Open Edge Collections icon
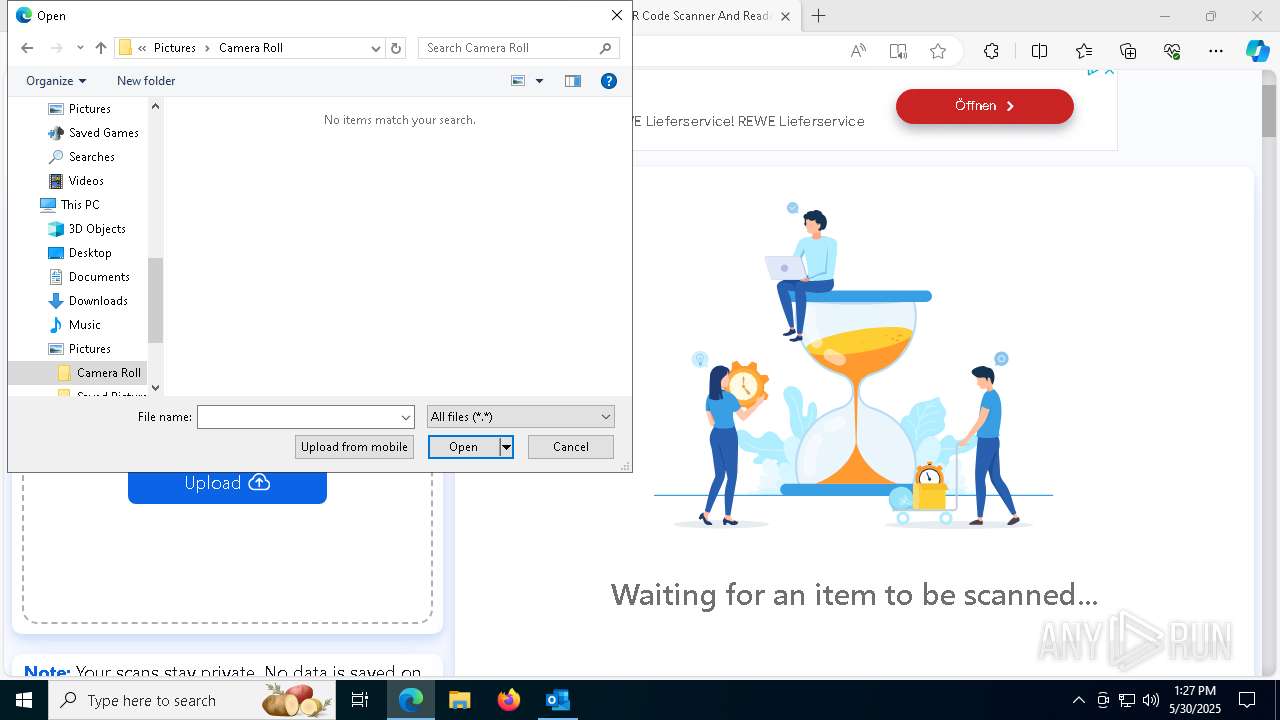This screenshot has height=720, width=1280. click(1128, 51)
